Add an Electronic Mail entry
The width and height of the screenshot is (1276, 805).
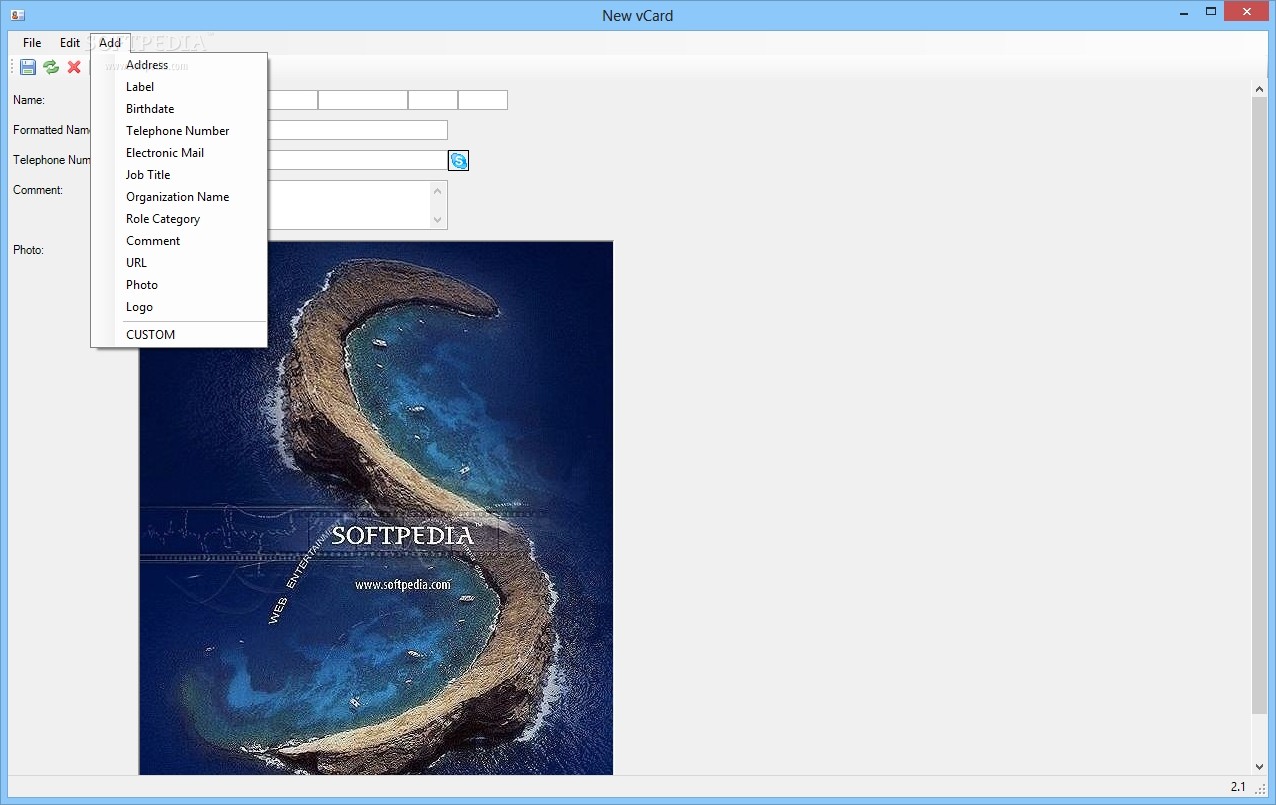pyautogui.click(x=179, y=153)
